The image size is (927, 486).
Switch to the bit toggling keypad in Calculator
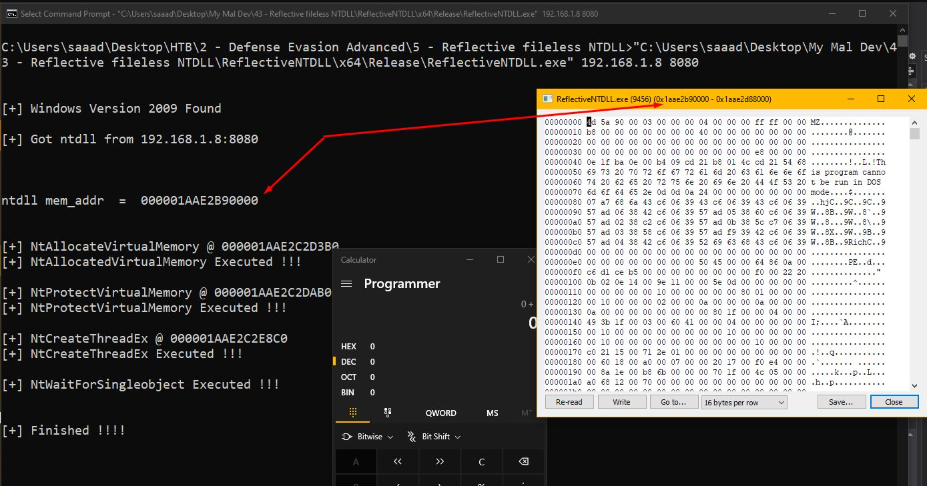pyautogui.click(x=387, y=413)
